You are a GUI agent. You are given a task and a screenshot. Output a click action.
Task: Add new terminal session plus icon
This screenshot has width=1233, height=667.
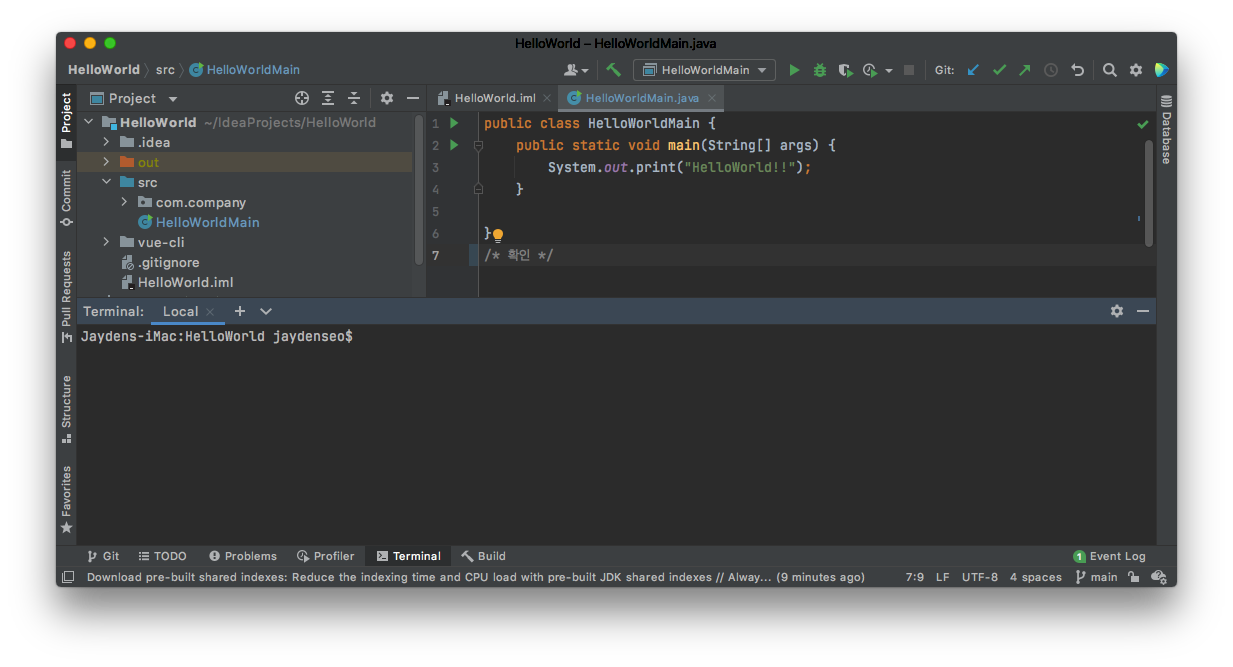240,311
